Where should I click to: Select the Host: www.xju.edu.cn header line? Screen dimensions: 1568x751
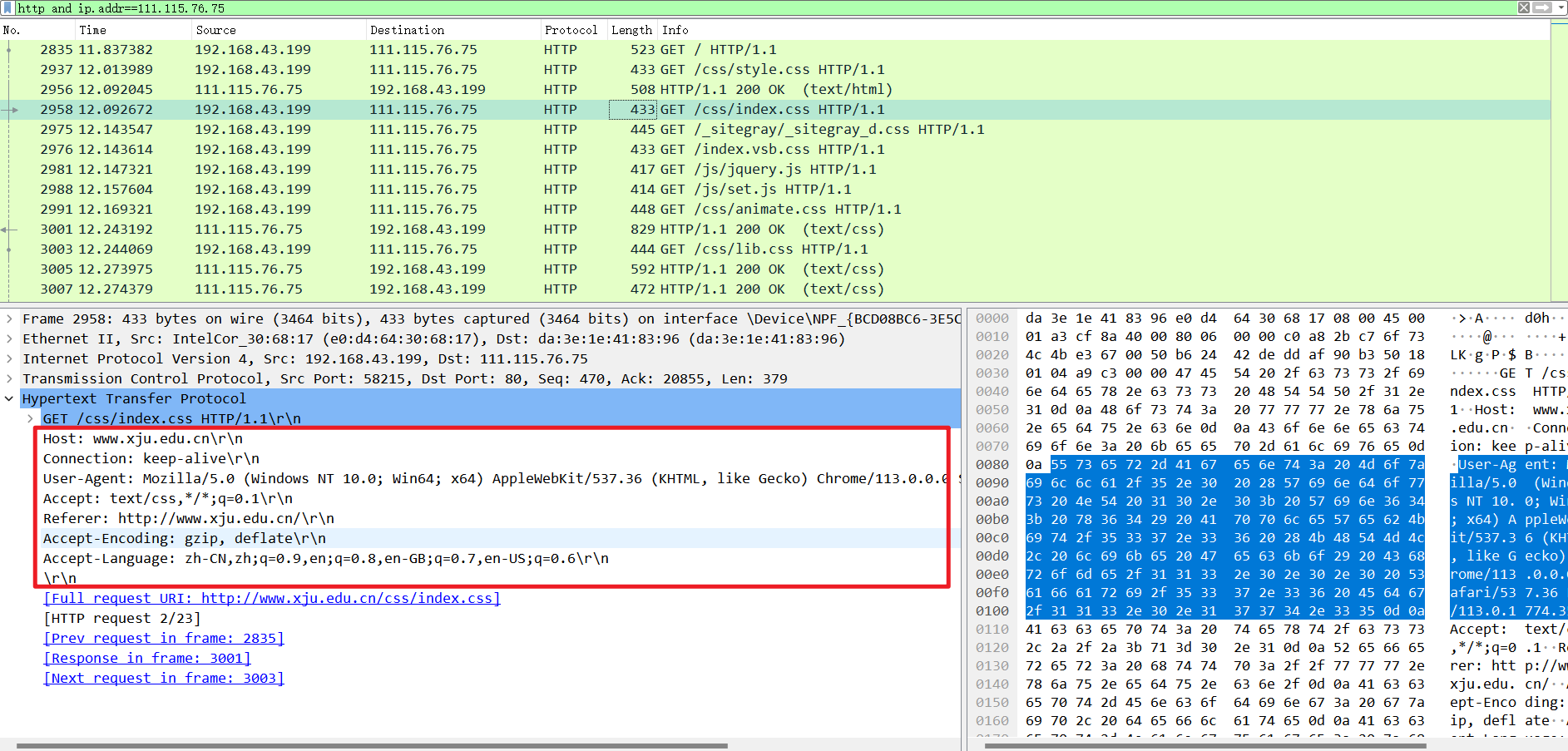(143, 438)
